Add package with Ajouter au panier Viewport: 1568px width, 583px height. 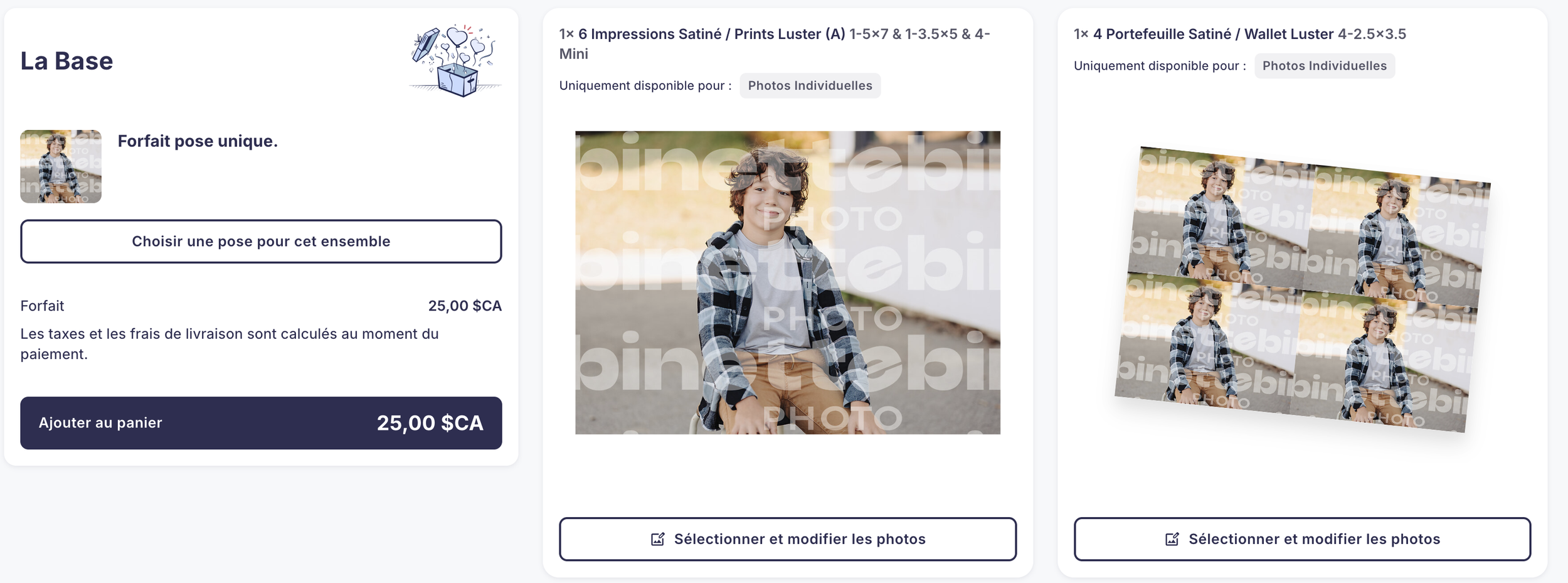(261, 423)
